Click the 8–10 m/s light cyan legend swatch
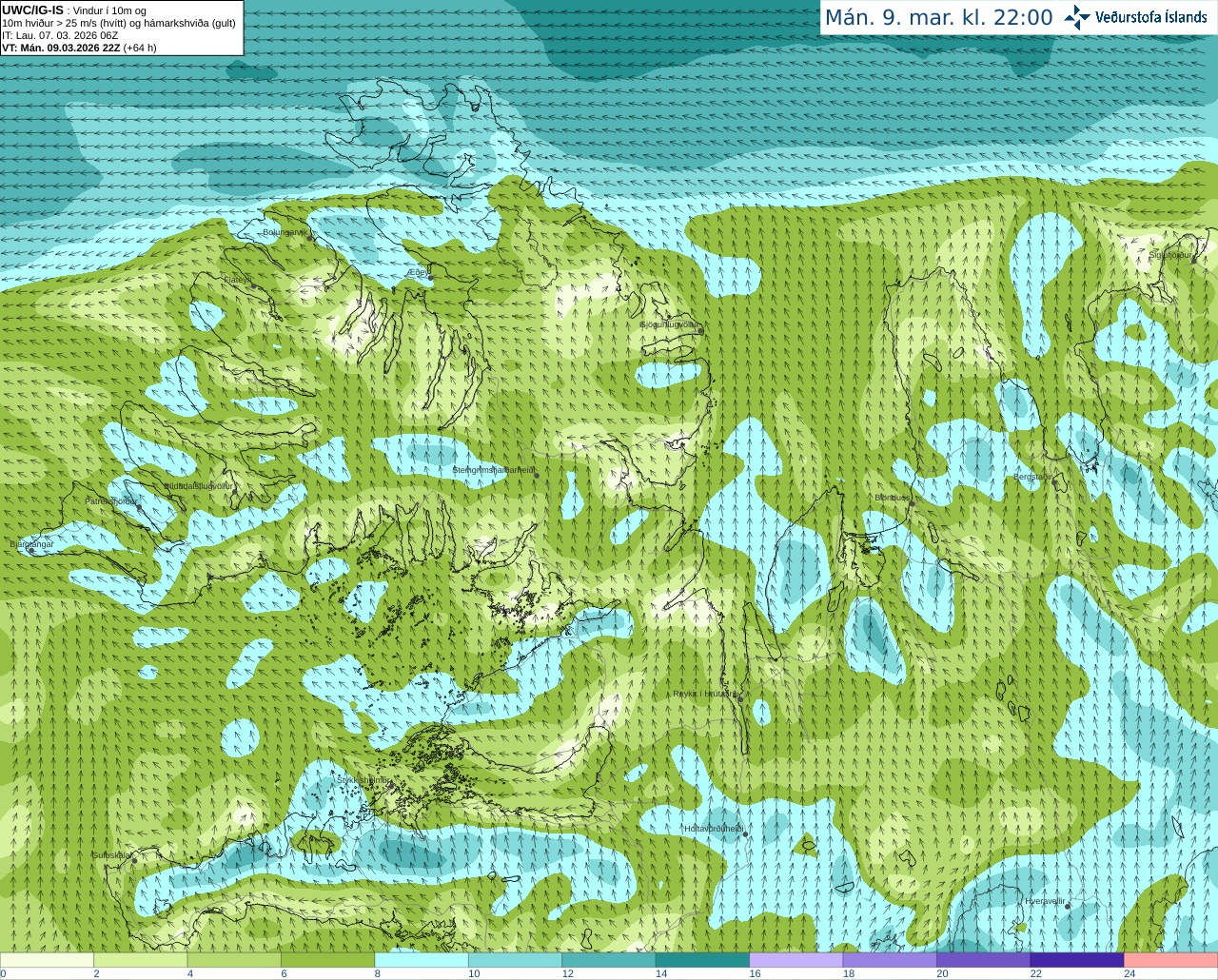 click(422, 960)
